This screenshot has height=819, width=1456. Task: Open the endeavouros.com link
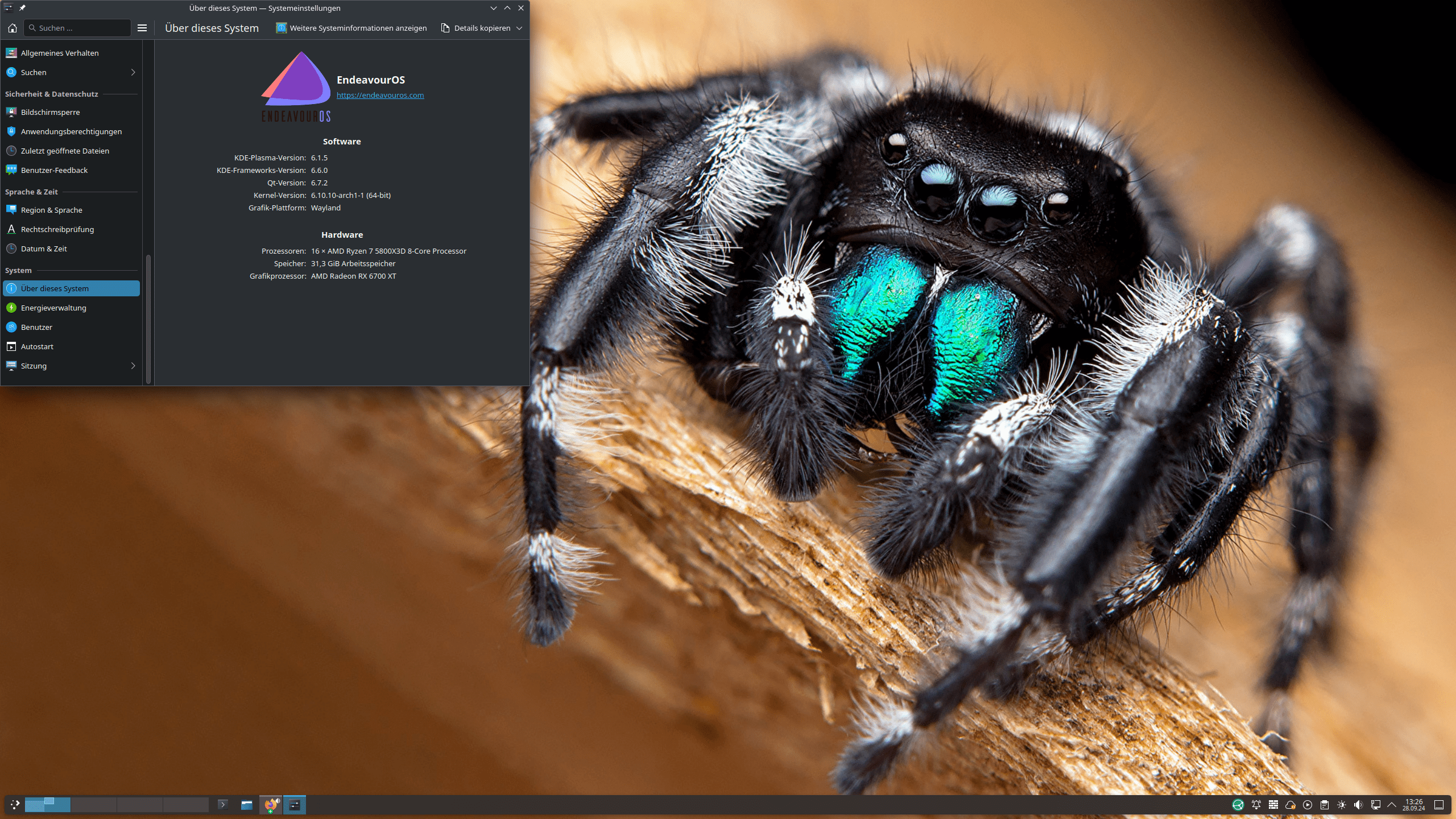pos(380,95)
